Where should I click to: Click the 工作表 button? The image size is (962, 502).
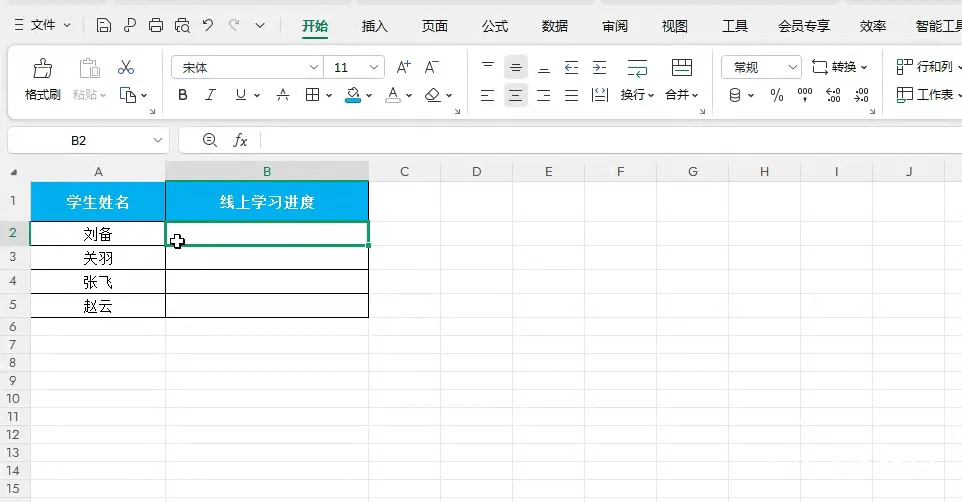click(x=927, y=95)
